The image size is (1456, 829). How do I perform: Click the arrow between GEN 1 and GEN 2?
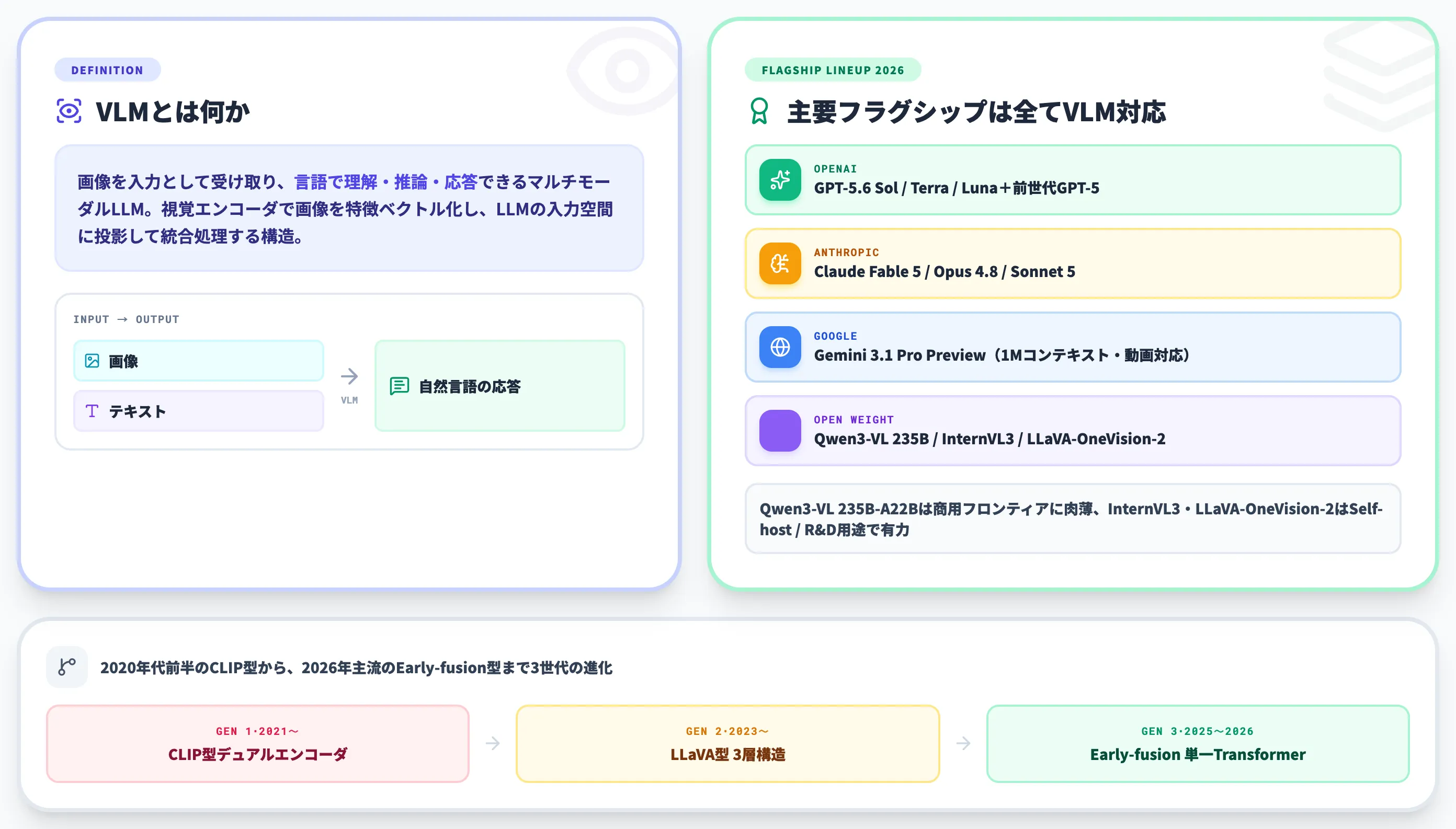click(493, 743)
